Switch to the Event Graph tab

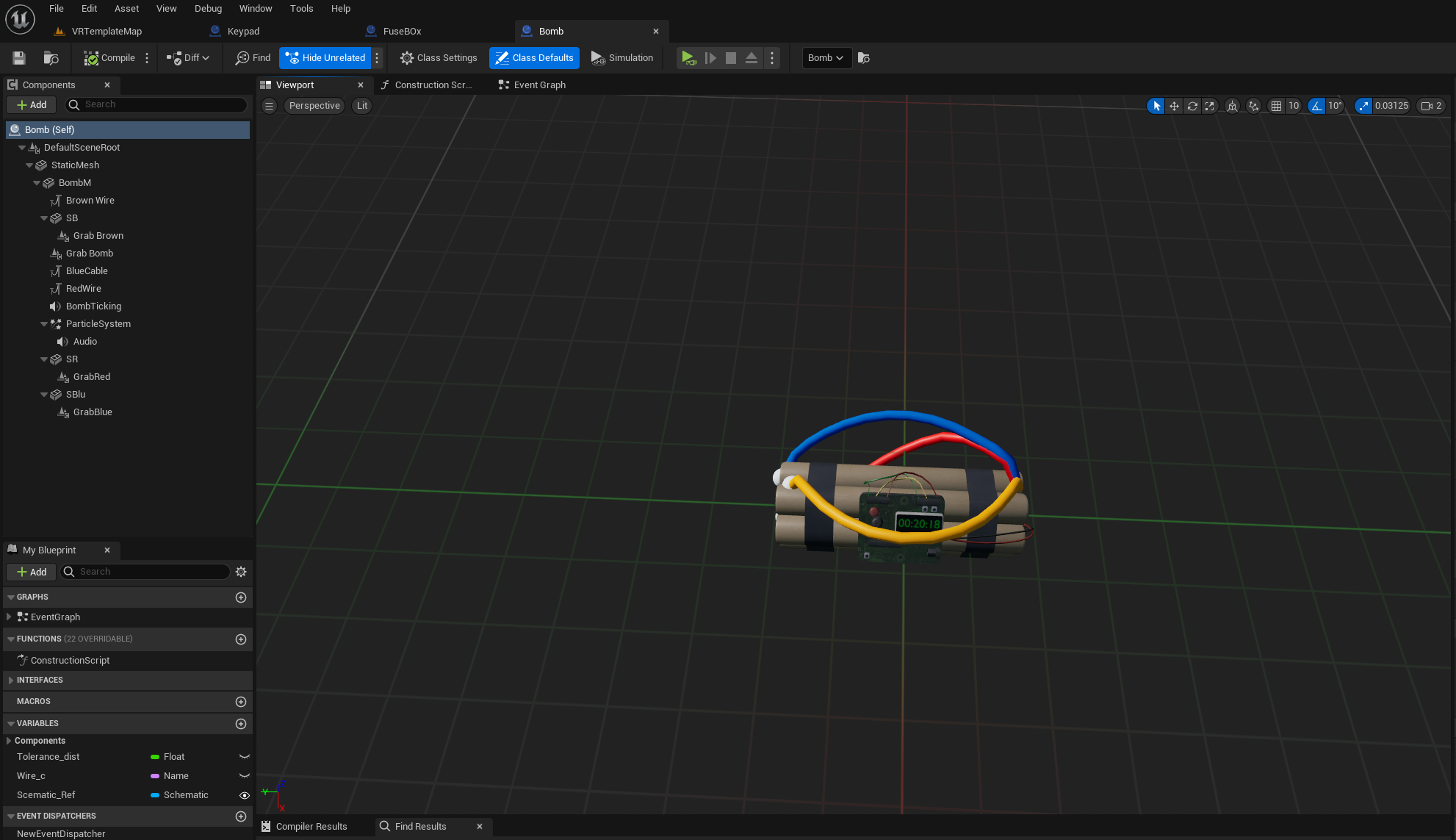click(533, 85)
